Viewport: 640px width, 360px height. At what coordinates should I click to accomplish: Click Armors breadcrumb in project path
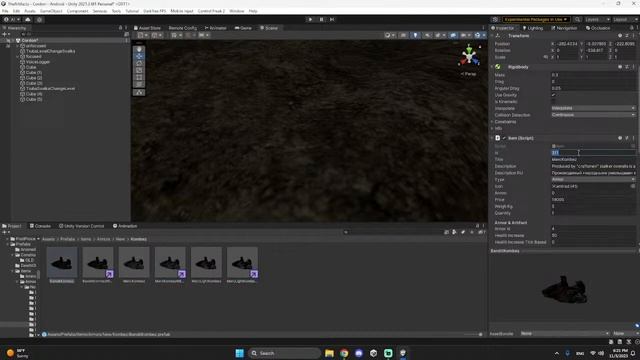pos(103,239)
